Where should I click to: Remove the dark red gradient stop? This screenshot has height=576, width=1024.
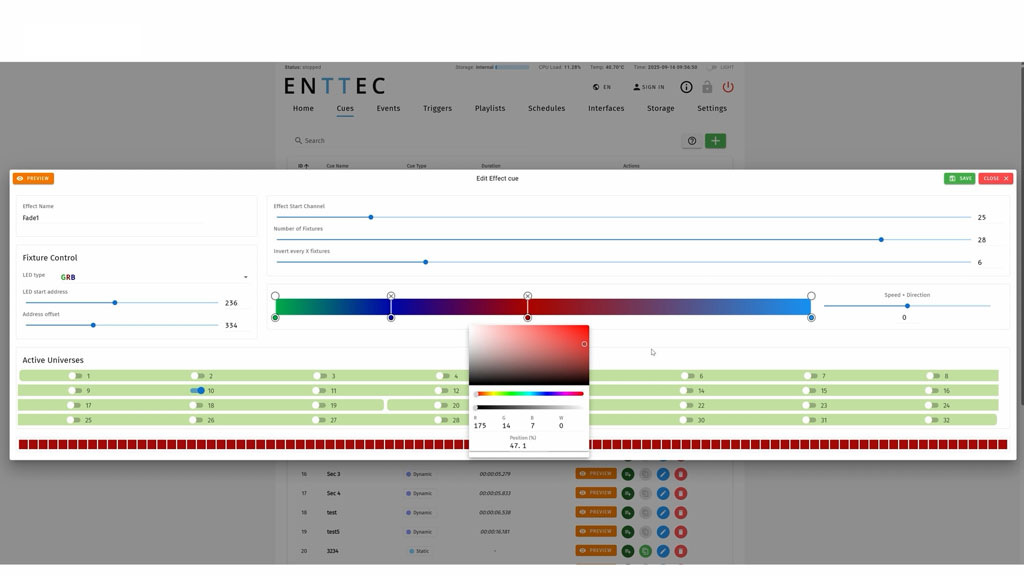[x=527, y=296]
